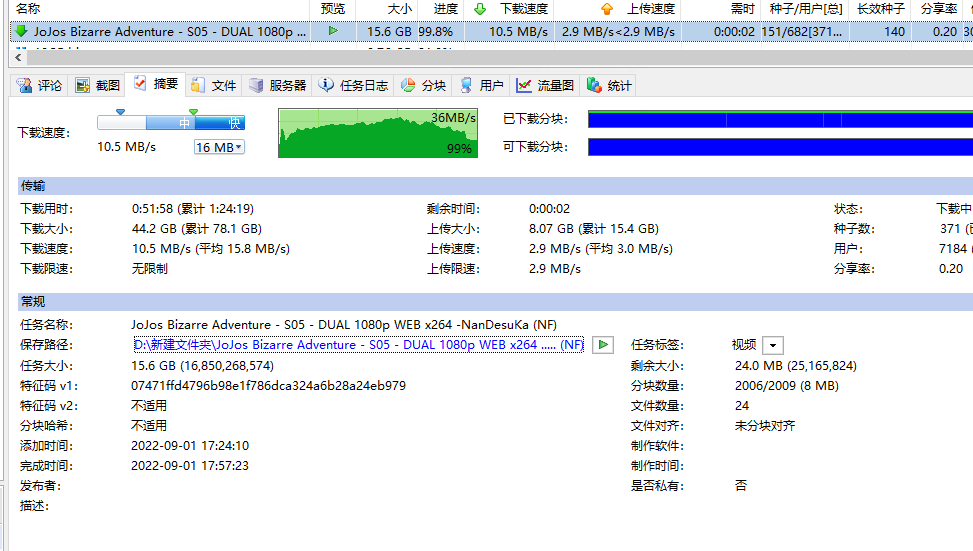The width and height of the screenshot is (973, 551).
Task: Open the 流量图 (Traffic Graph) tab
Action: [x=546, y=86]
